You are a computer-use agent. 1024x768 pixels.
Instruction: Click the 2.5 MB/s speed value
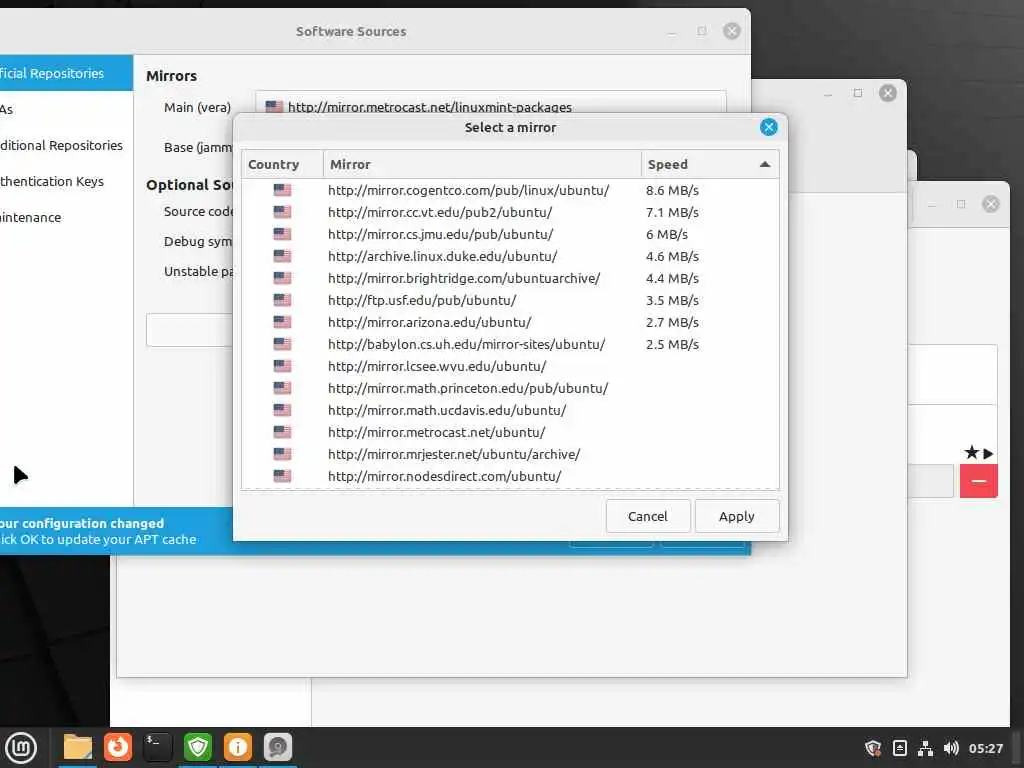[x=672, y=344]
